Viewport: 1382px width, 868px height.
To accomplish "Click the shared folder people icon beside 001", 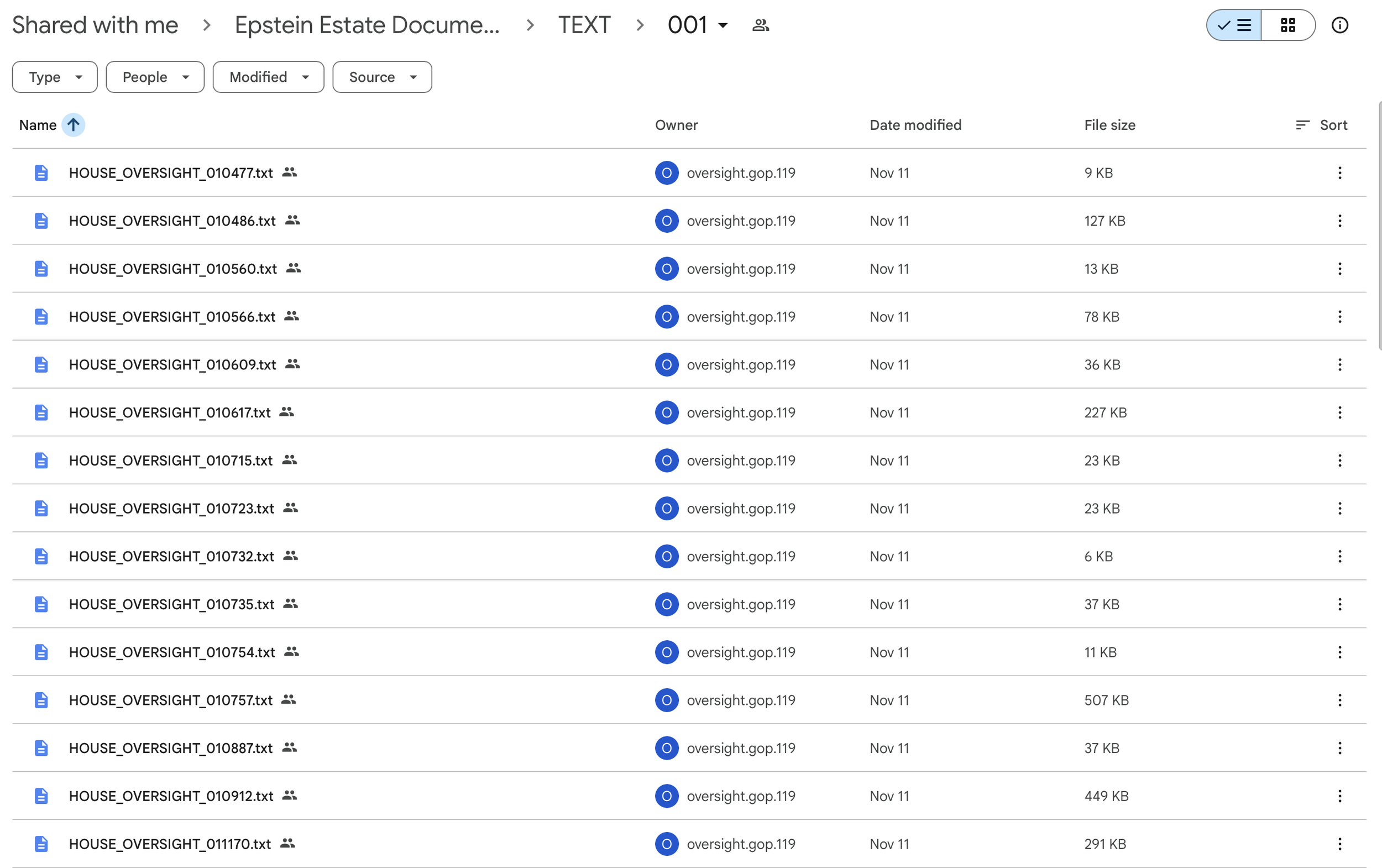I will pos(761,25).
